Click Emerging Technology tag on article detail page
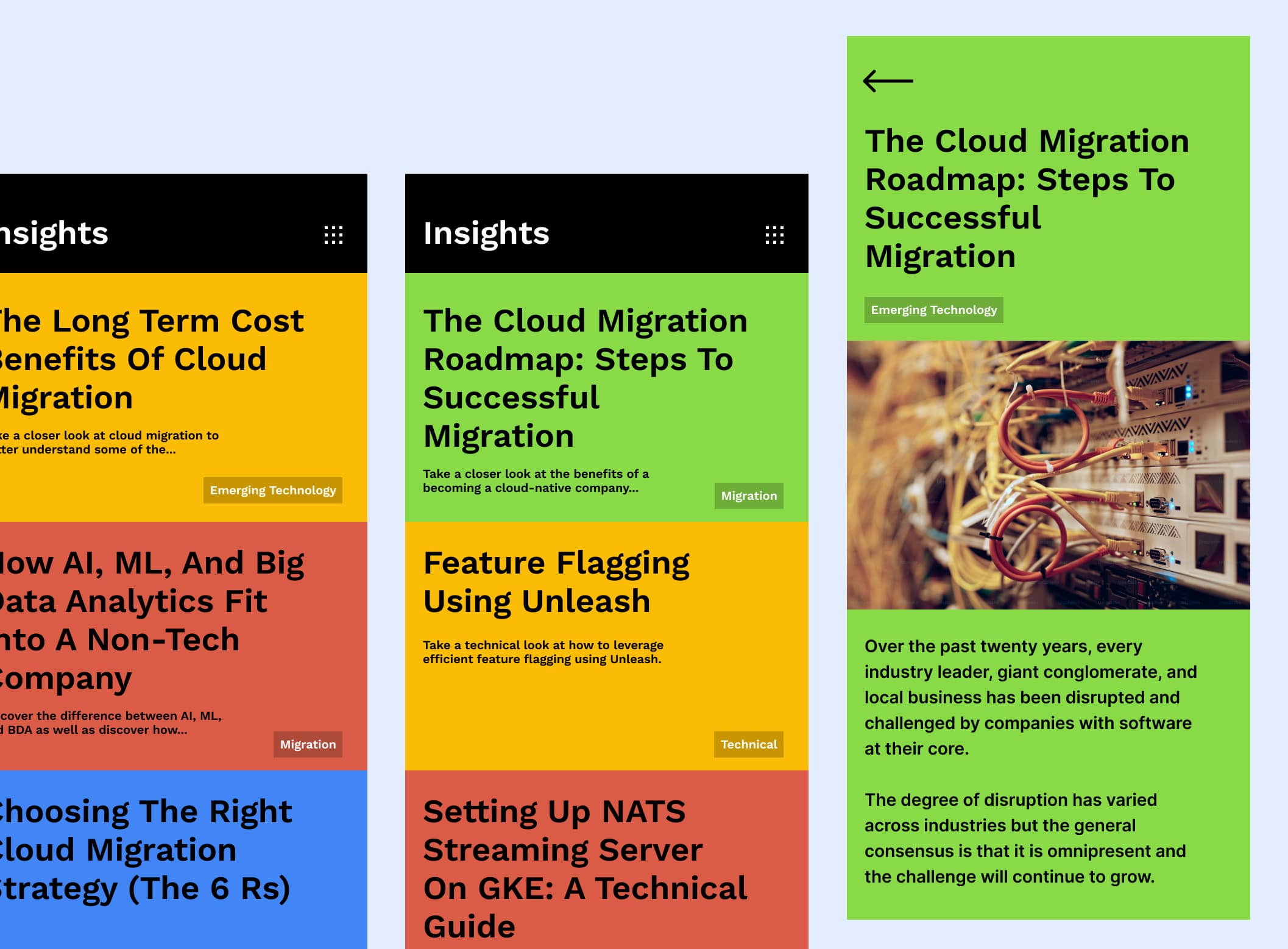The image size is (1288, 949). (933, 310)
